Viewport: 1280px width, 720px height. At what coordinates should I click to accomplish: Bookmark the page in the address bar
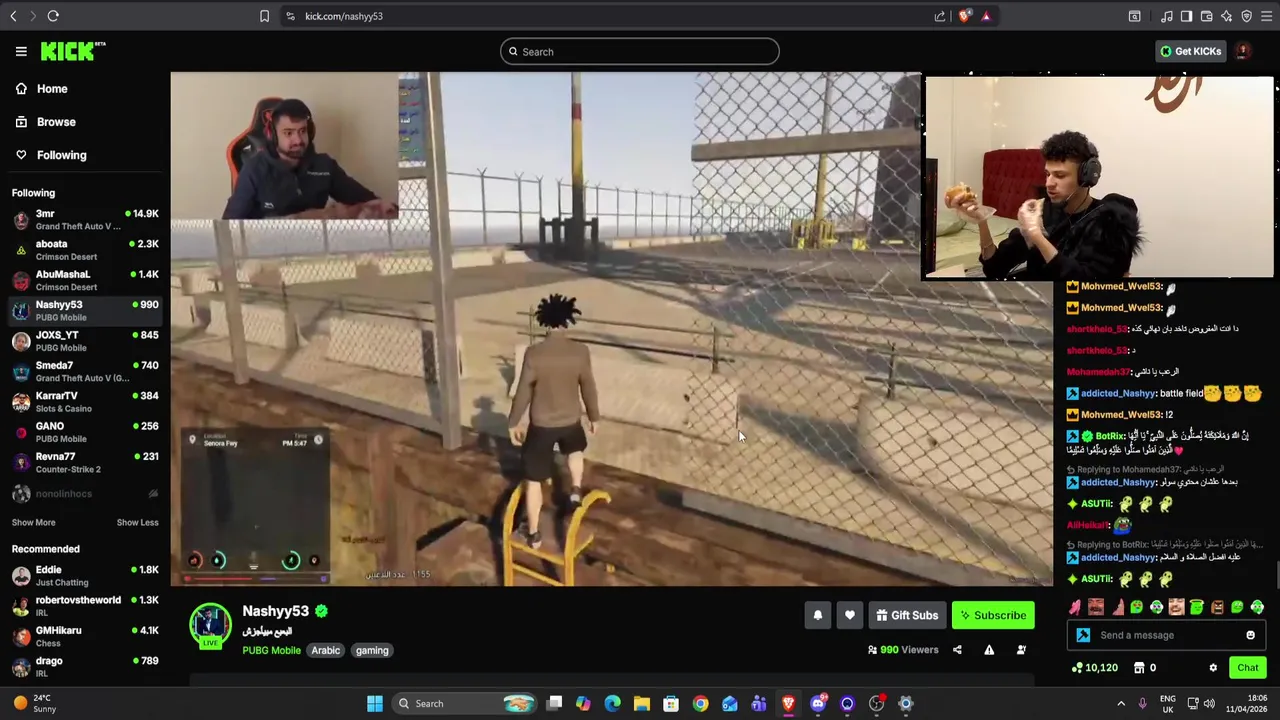[x=264, y=16]
